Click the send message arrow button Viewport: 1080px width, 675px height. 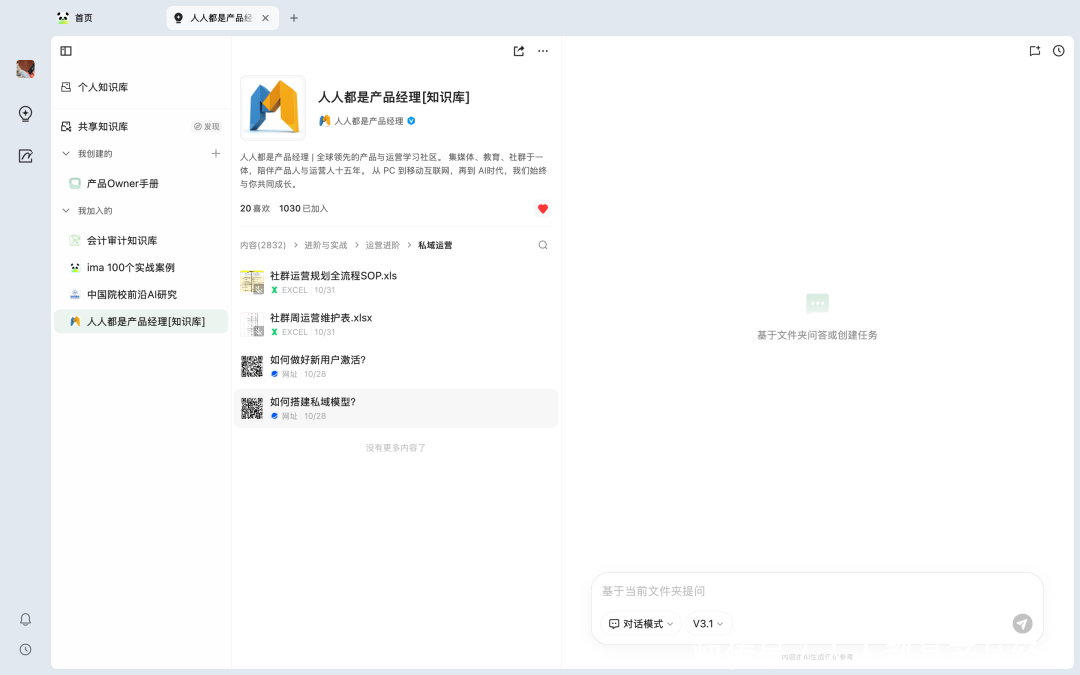(x=1022, y=623)
